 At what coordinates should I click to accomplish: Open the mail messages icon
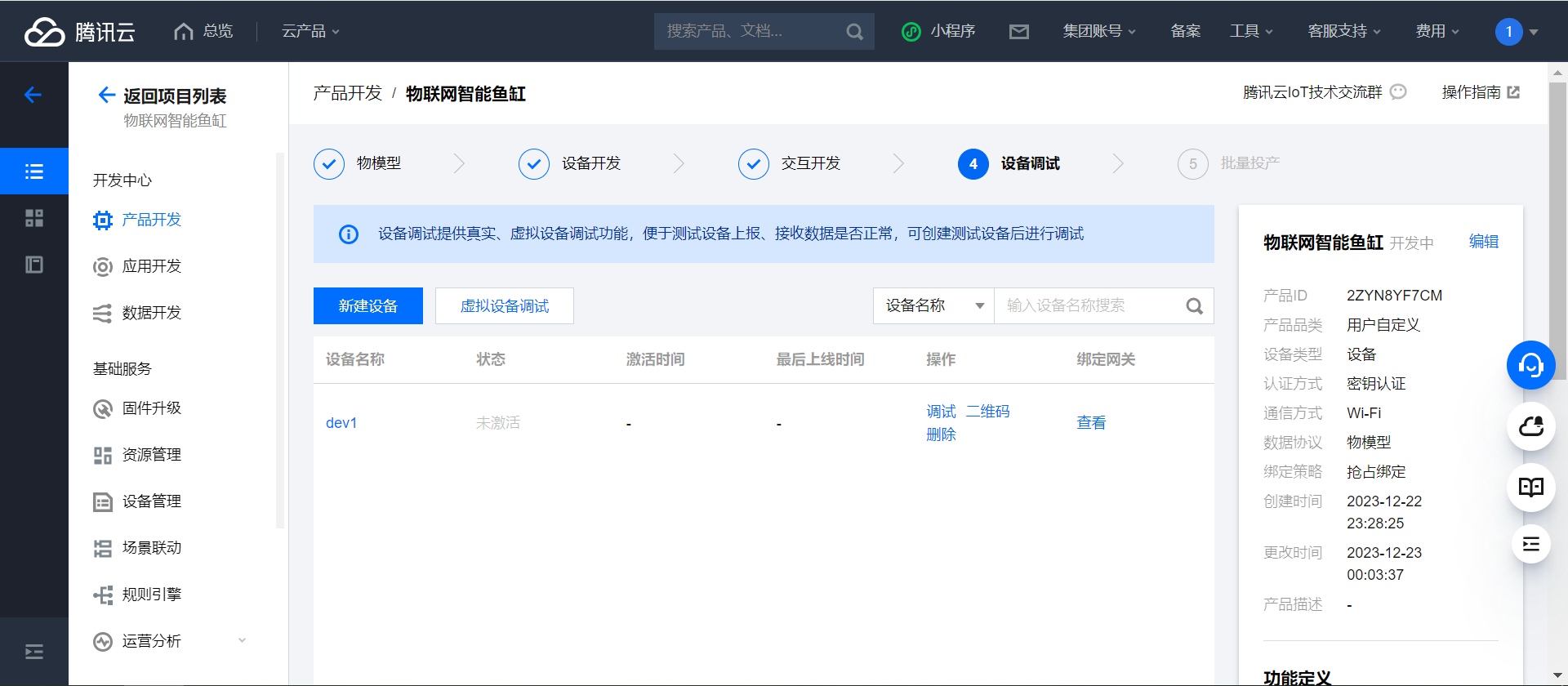pyautogui.click(x=1018, y=32)
